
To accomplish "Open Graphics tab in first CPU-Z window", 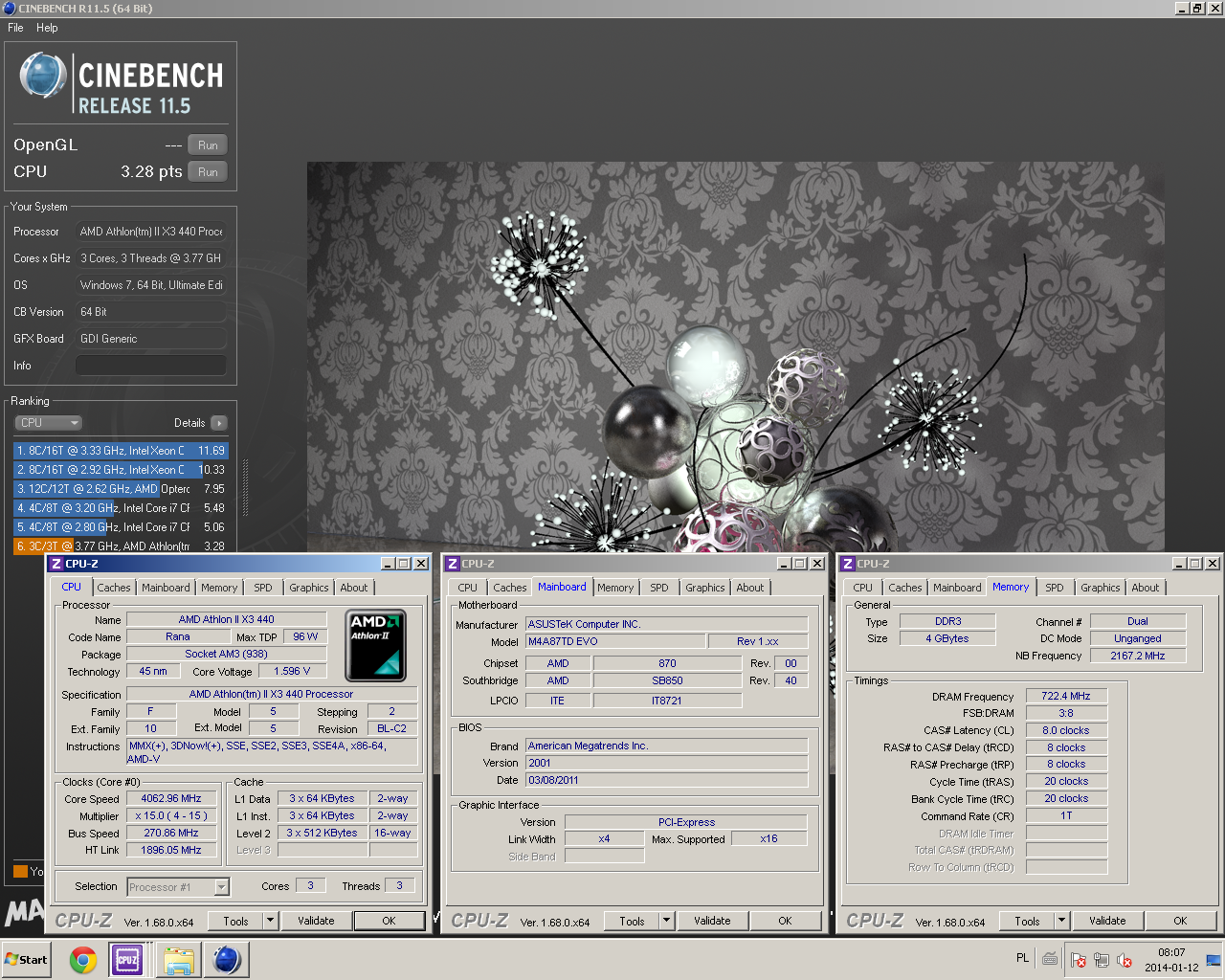I will coord(309,588).
